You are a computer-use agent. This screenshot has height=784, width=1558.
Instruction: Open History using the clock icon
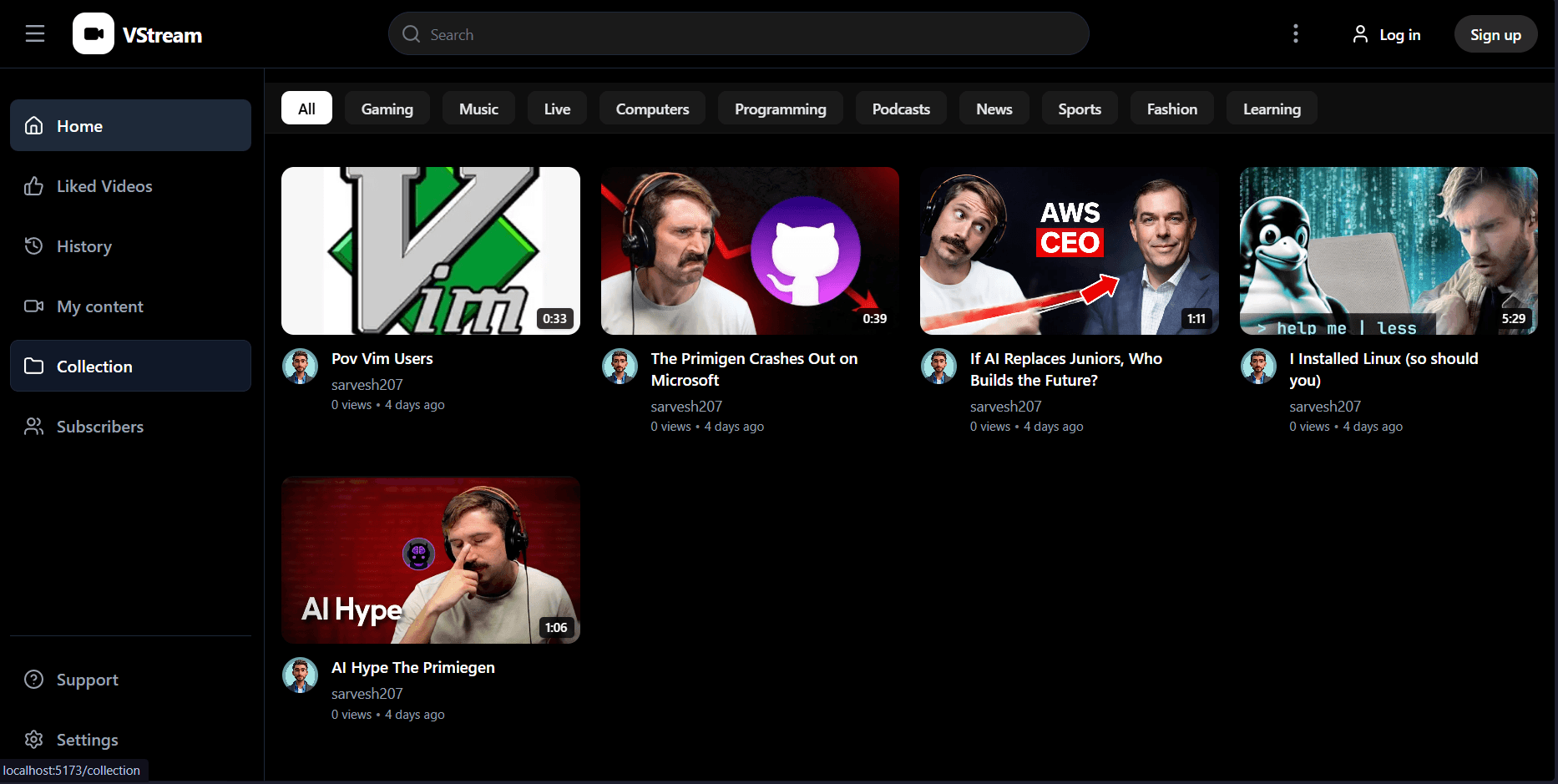coord(33,245)
